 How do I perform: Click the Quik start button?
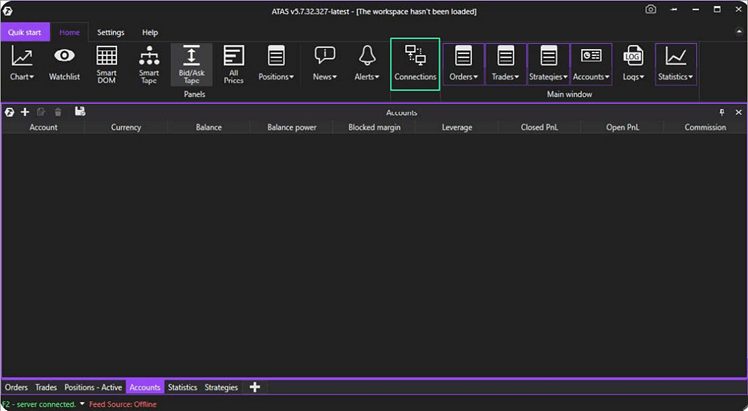(24, 32)
